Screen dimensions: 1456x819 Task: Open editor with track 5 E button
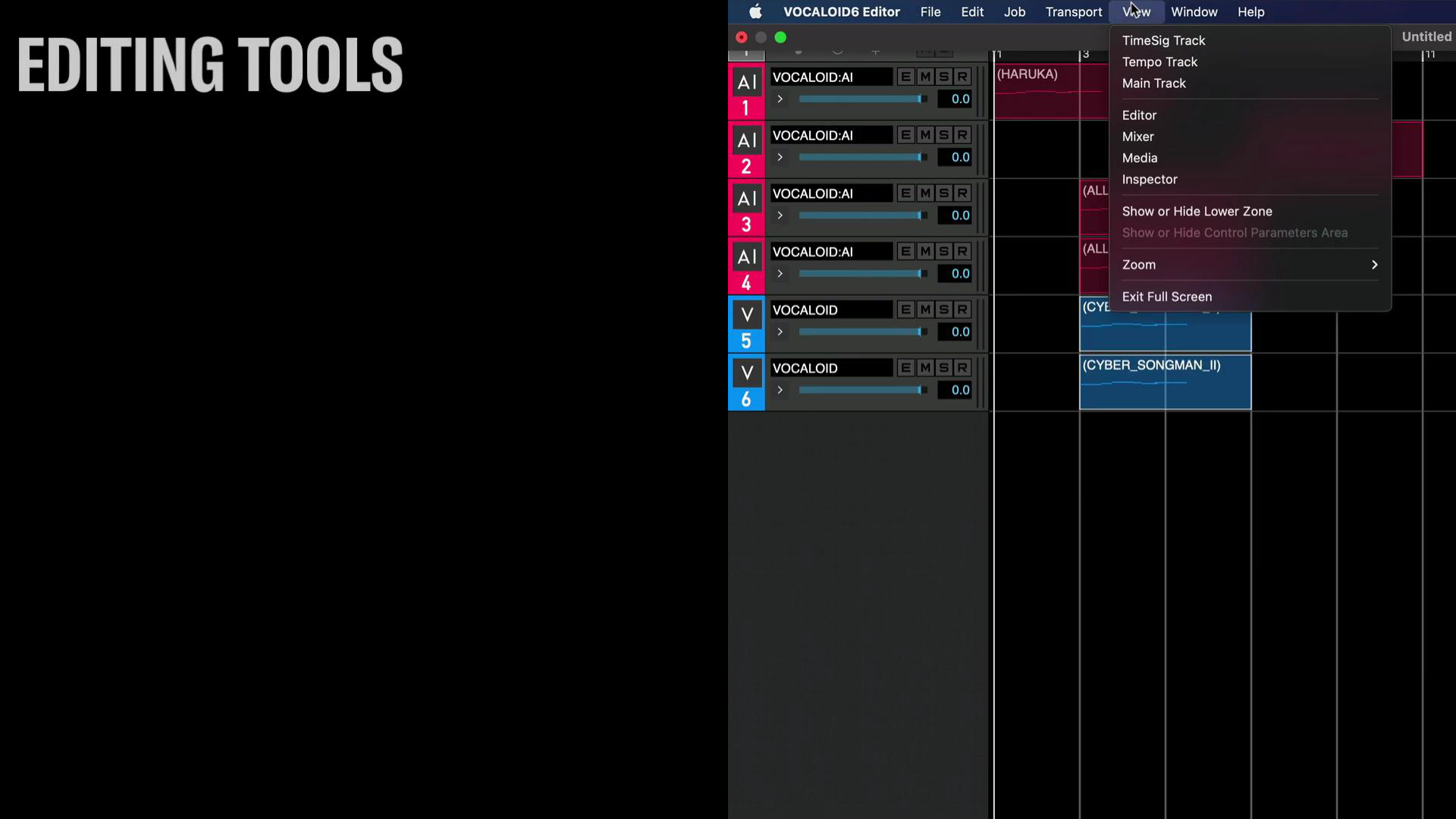tap(905, 309)
